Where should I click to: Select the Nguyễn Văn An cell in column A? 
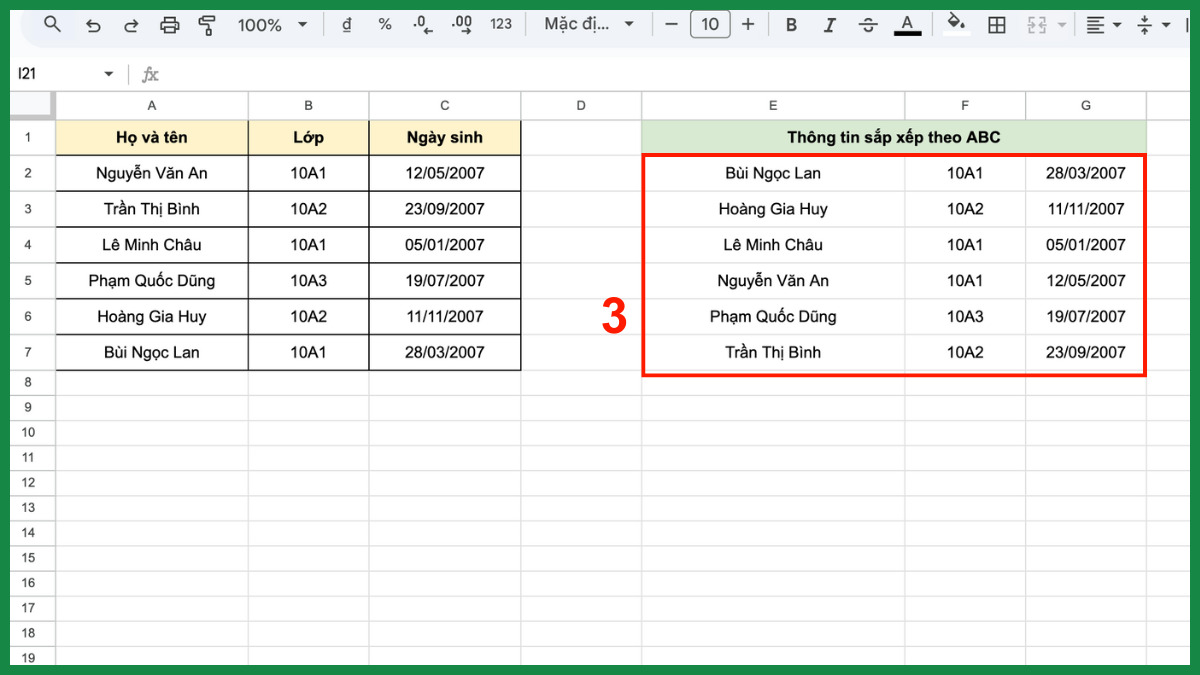point(152,173)
